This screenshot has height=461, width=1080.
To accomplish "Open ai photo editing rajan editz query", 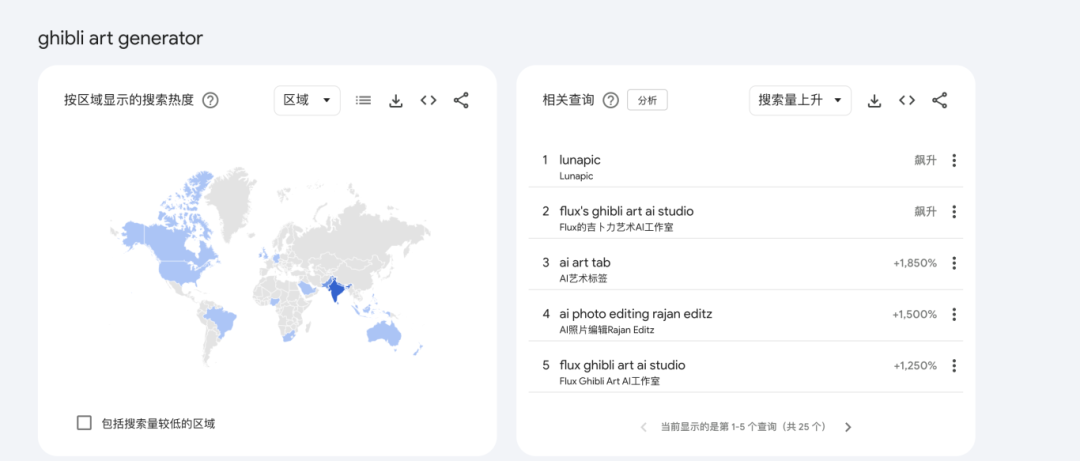I will (636, 314).
